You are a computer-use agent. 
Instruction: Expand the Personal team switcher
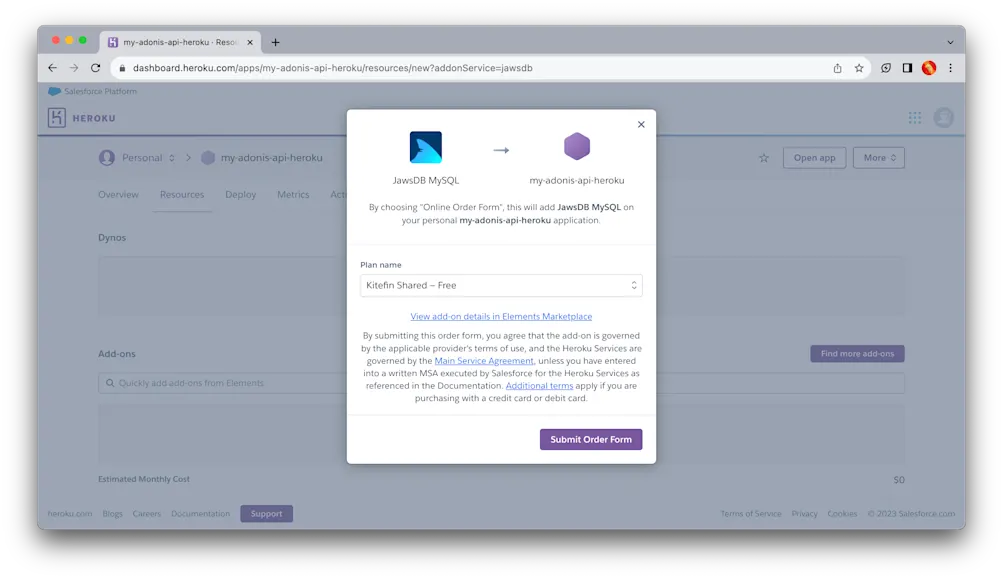click(x=148, y=158)
